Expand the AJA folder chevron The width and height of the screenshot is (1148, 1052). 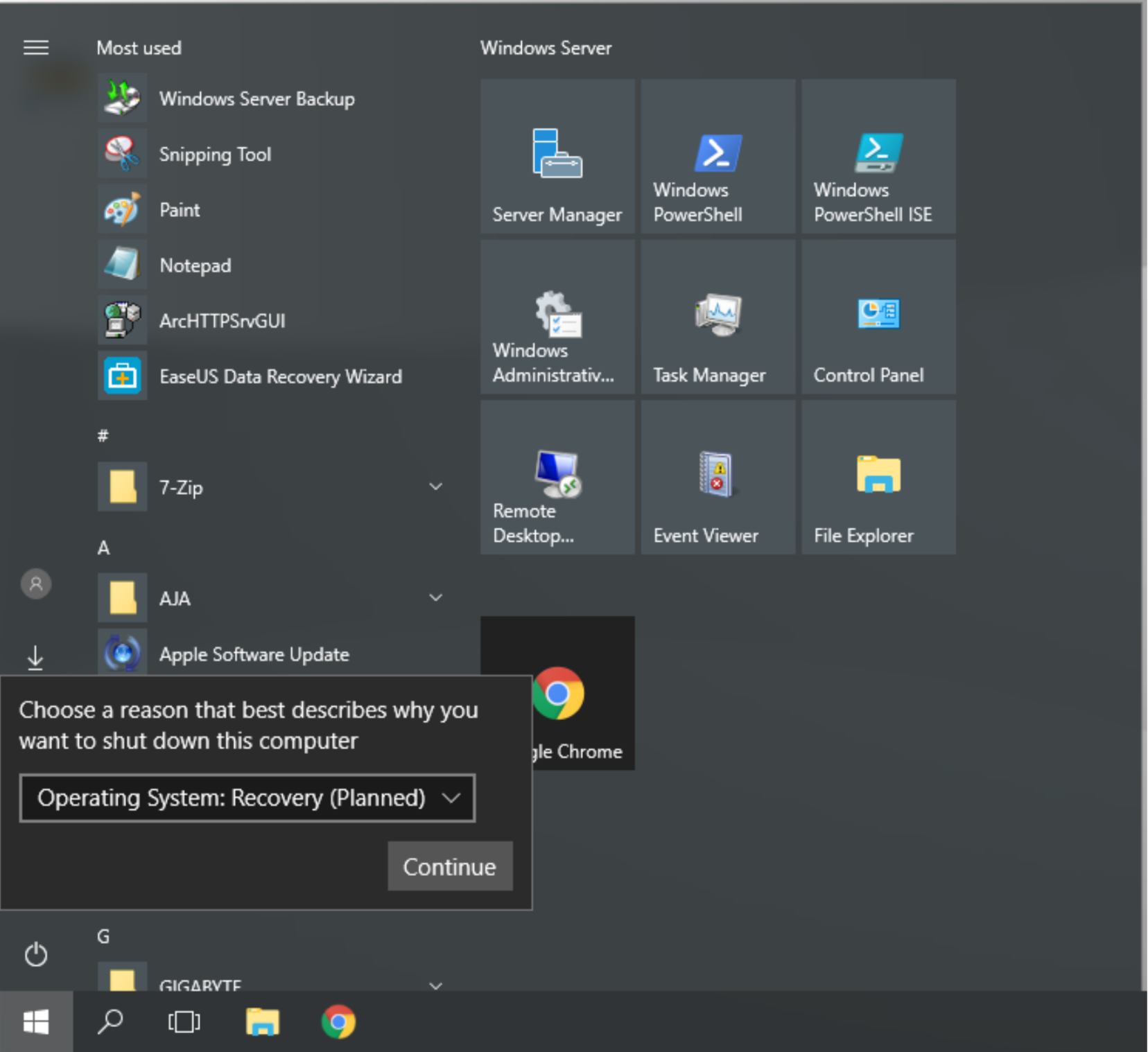coord(435,597)
